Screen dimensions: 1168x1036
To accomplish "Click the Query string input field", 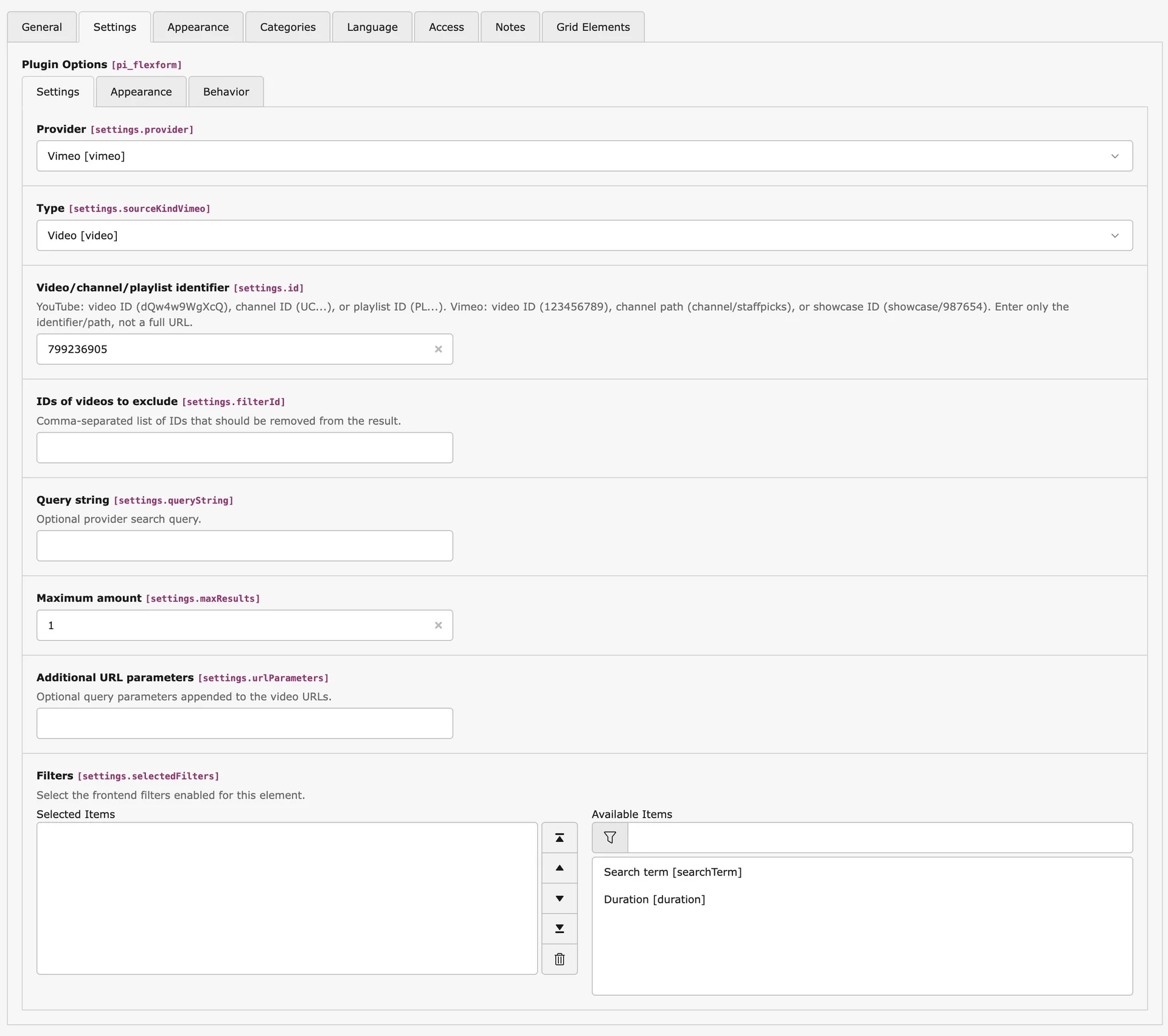I will tap(244, 545).
